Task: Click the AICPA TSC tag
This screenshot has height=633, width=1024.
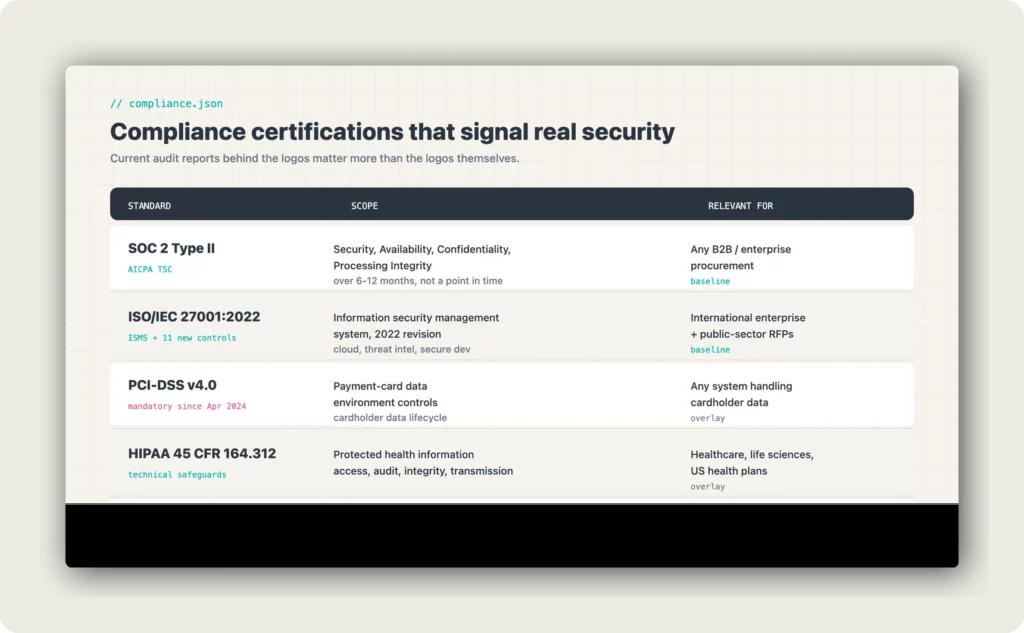Action: (x=149, y=269)
